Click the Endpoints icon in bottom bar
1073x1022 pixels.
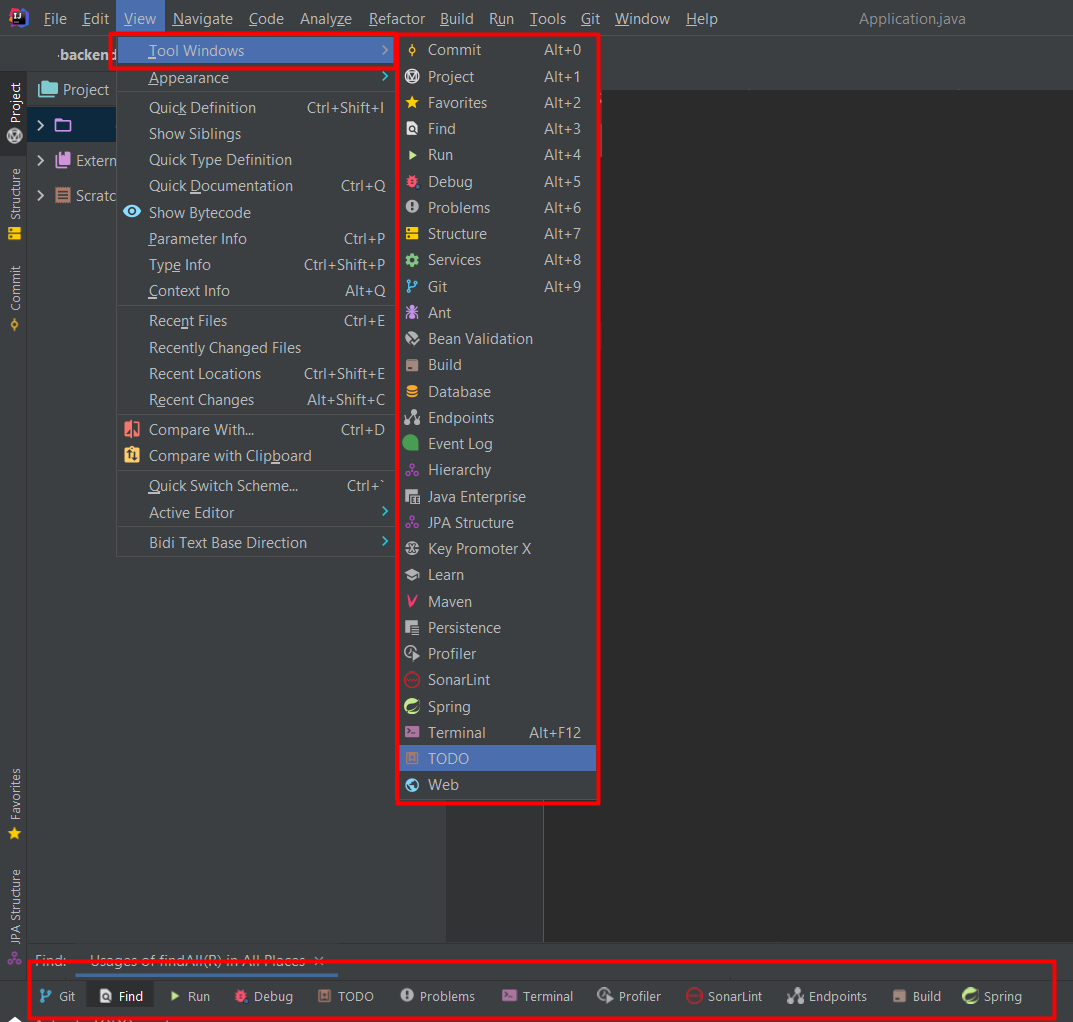tap(795, 996)
